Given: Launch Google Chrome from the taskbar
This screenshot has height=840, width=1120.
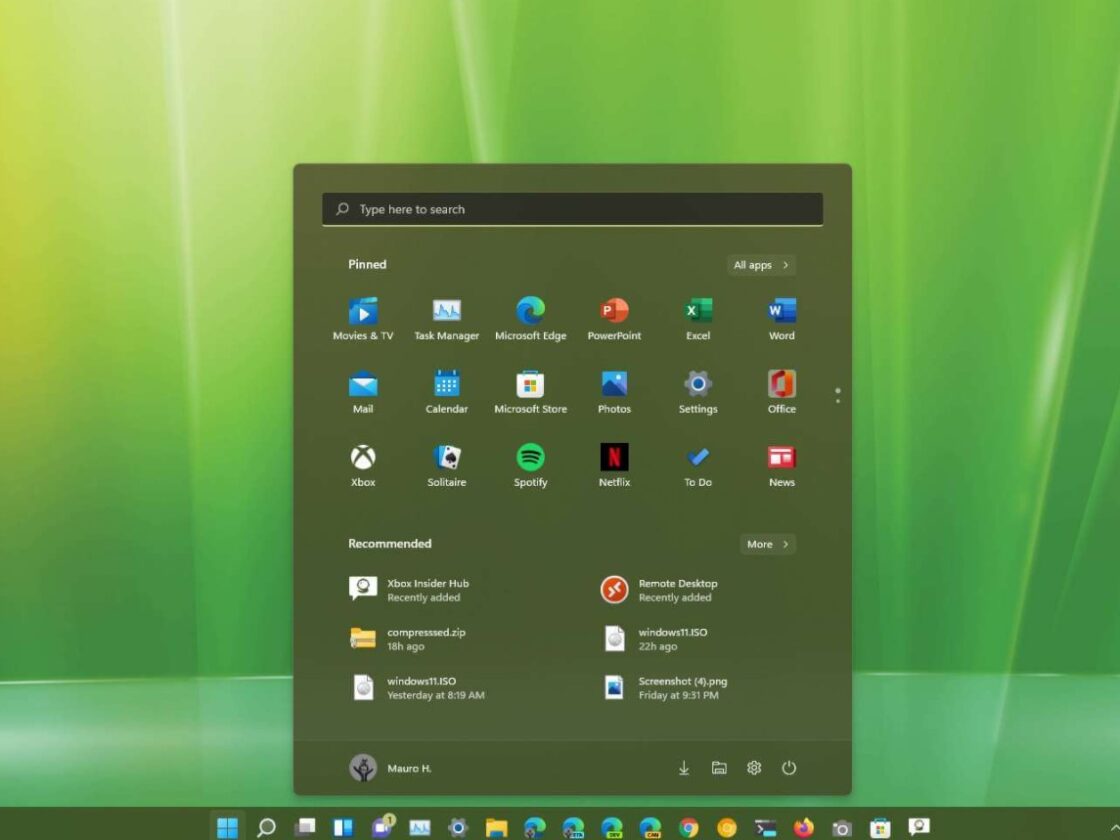Looking at the screenshot, I should tap(689, 827).
